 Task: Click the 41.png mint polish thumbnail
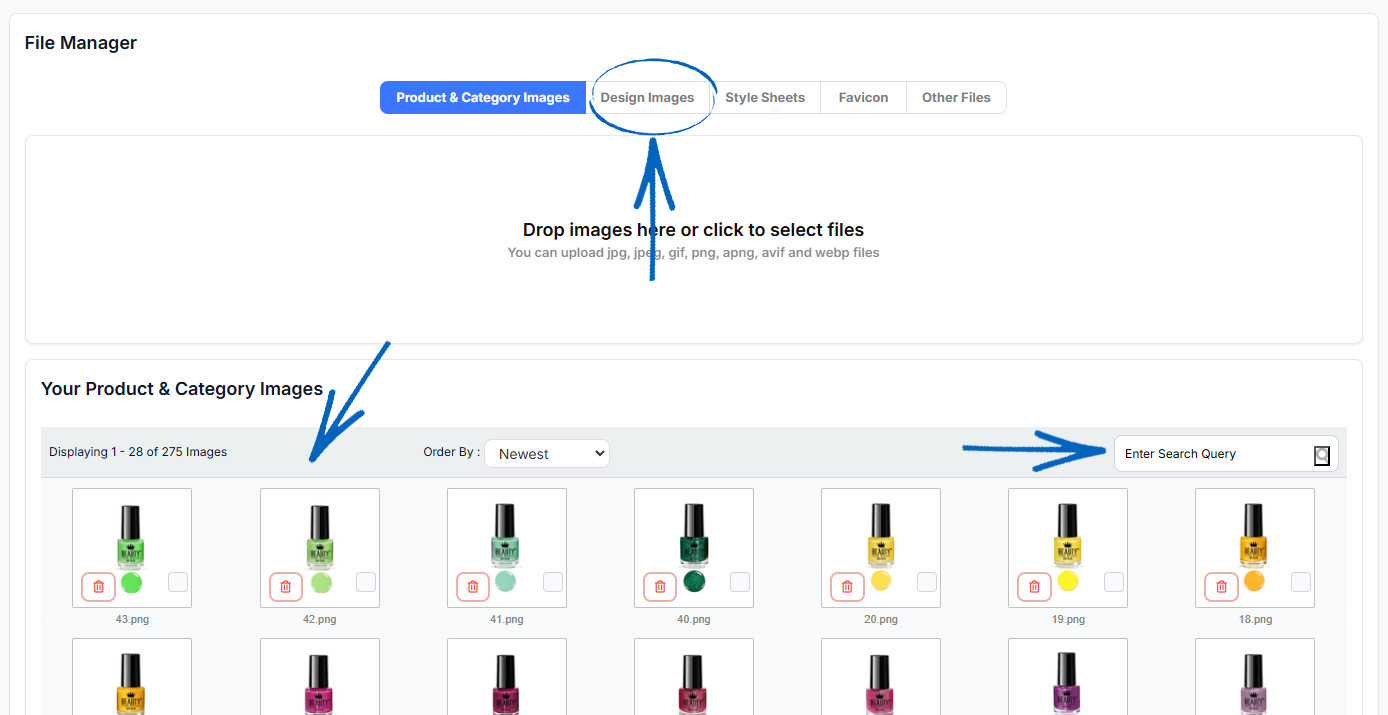[x=507, y=548]
